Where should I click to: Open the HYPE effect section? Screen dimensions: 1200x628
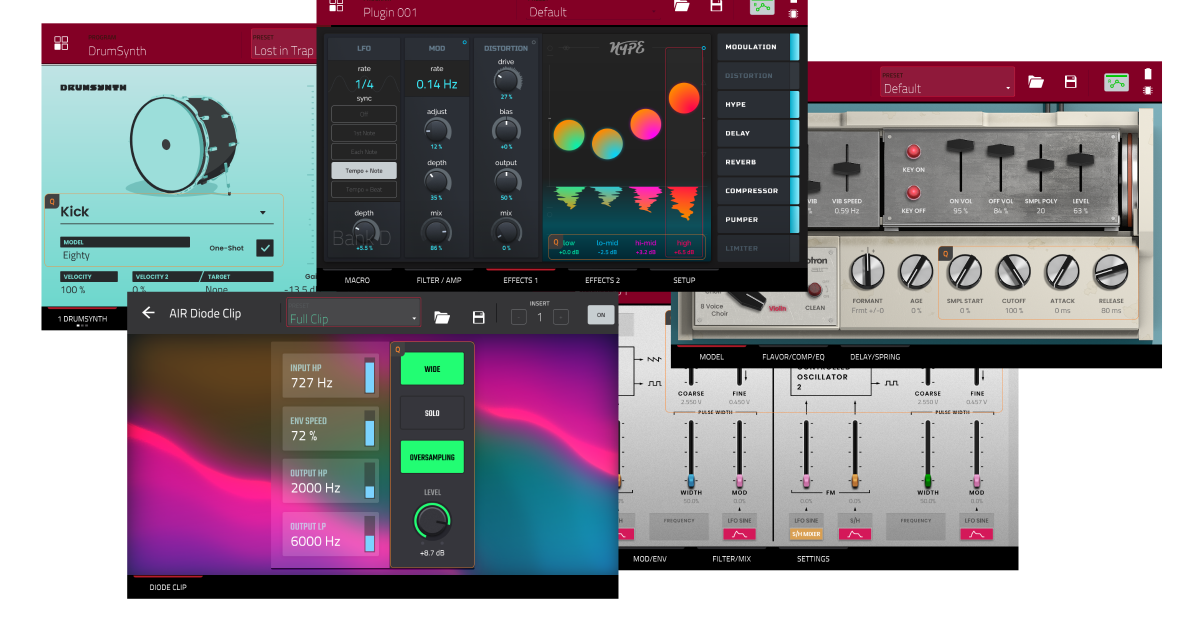tap(758, 105)
